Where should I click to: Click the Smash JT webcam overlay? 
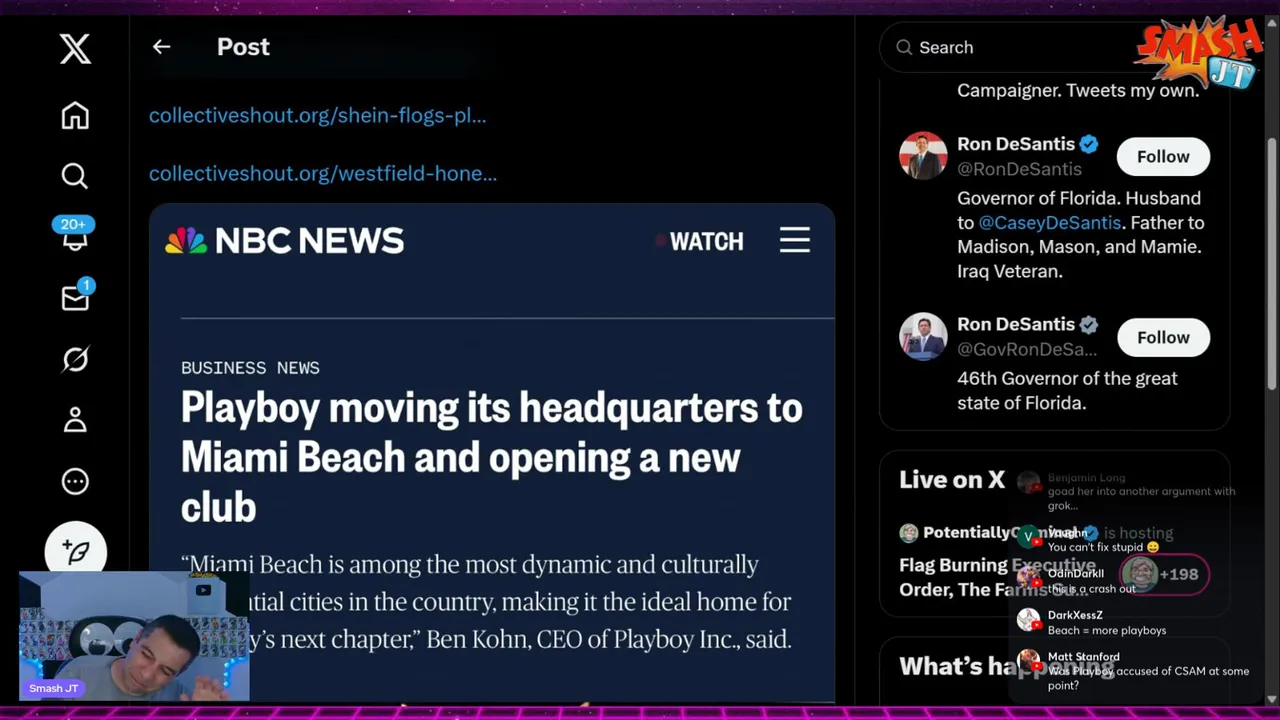tap(134, 636)
